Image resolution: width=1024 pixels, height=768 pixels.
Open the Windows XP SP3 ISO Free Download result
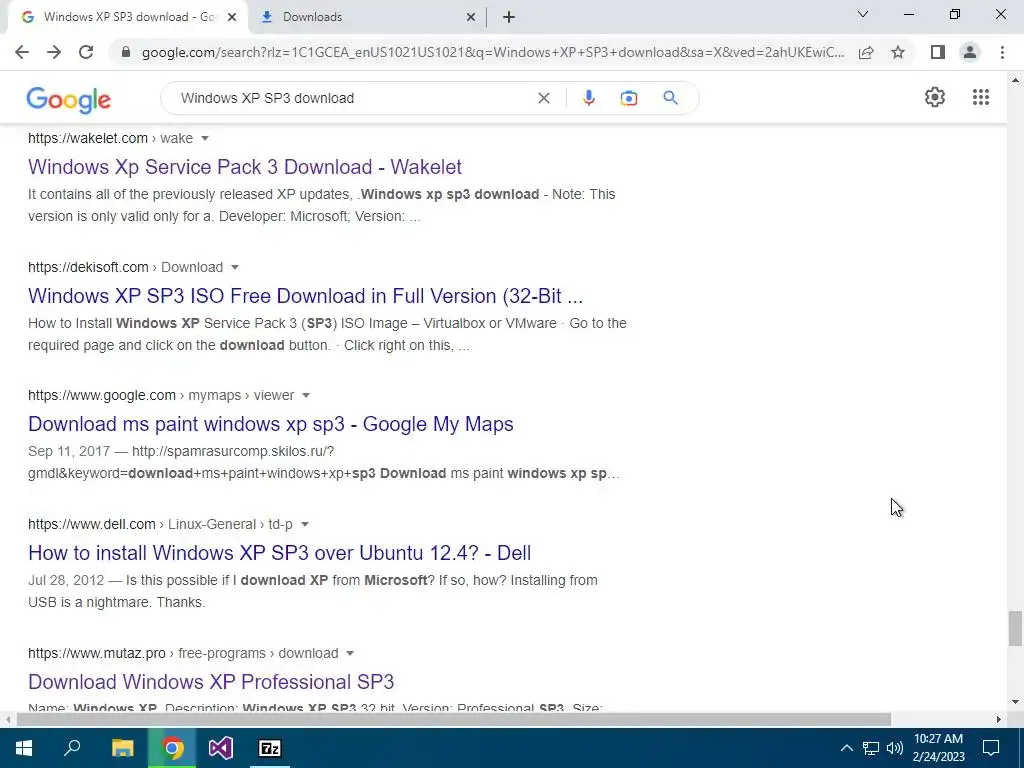coord(306,296)
